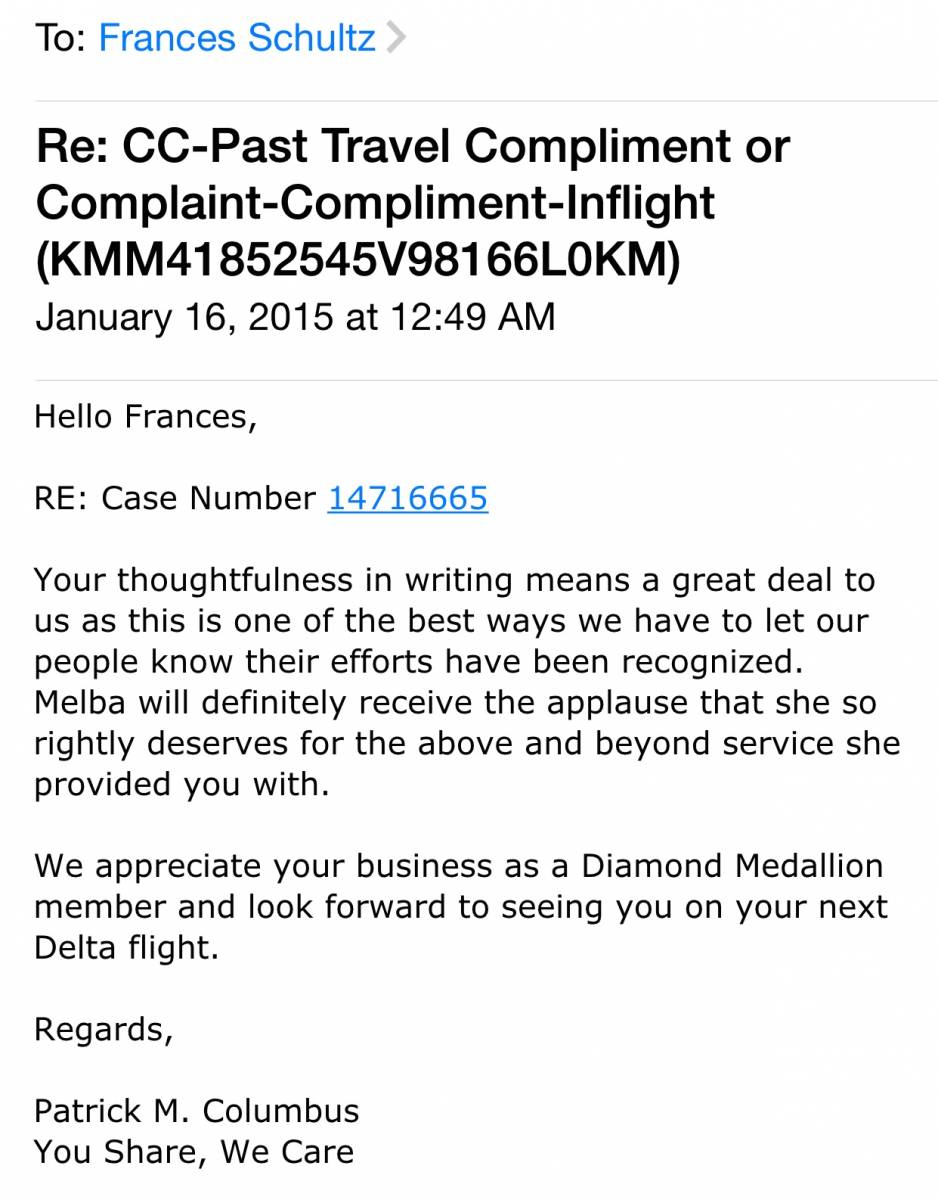The height and width of the screenshot is (1200, 938).
Task: Tap the Patrick M. Columbus signature
Action: [196, 1111]
